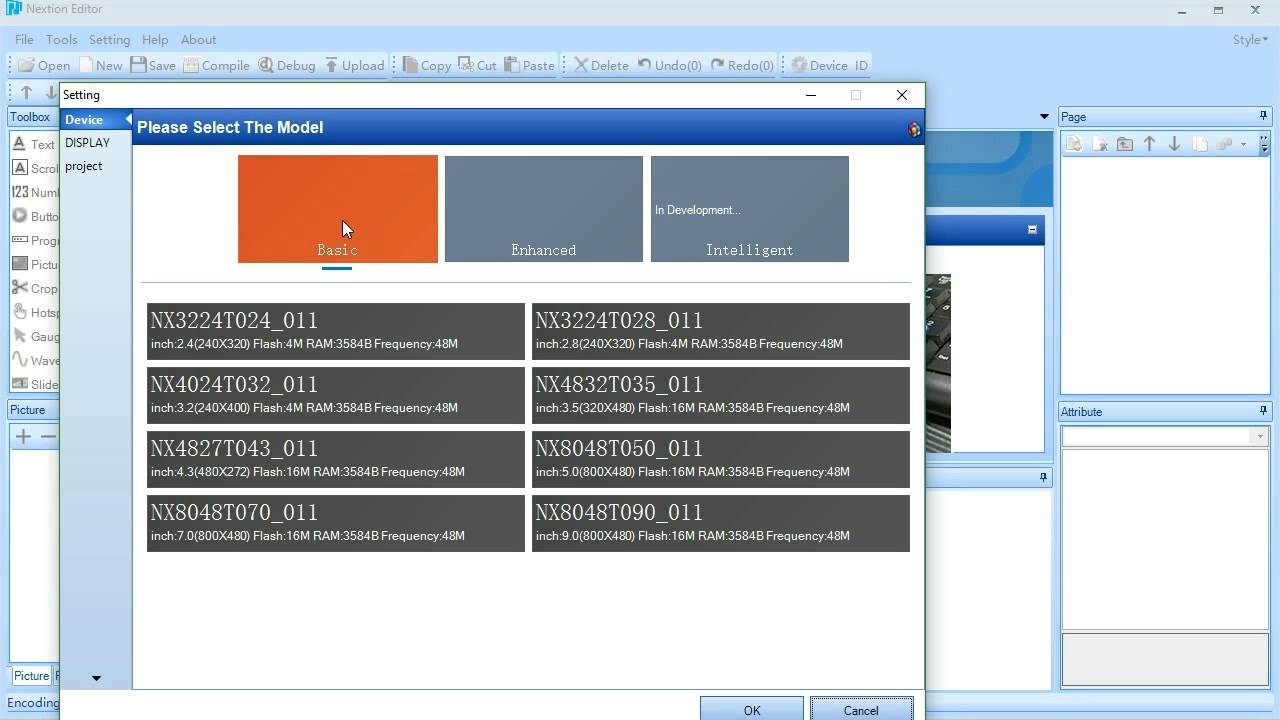Click the Cut toolbar icon

[x=477, y=65]
